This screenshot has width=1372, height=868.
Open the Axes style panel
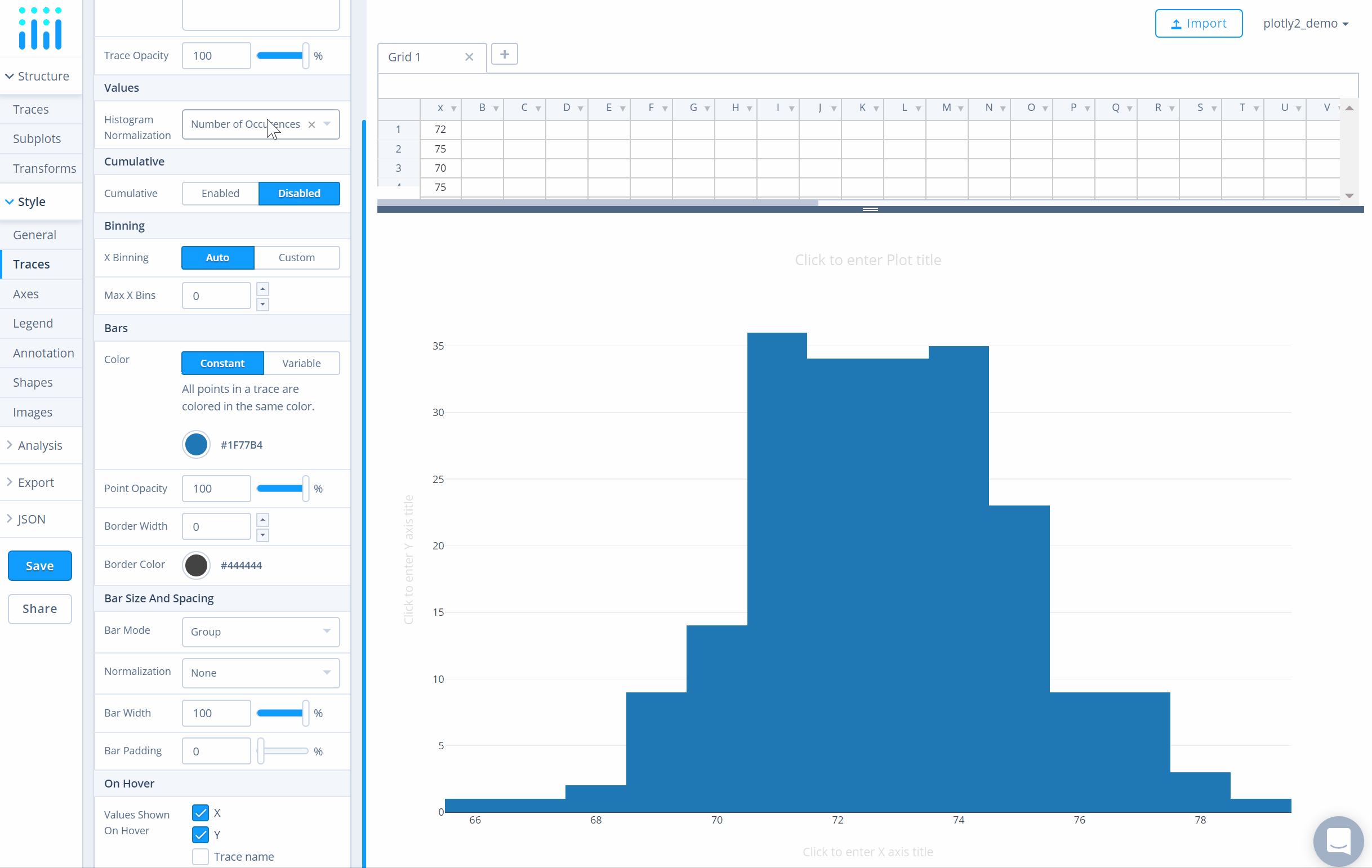tap(26, 294)
